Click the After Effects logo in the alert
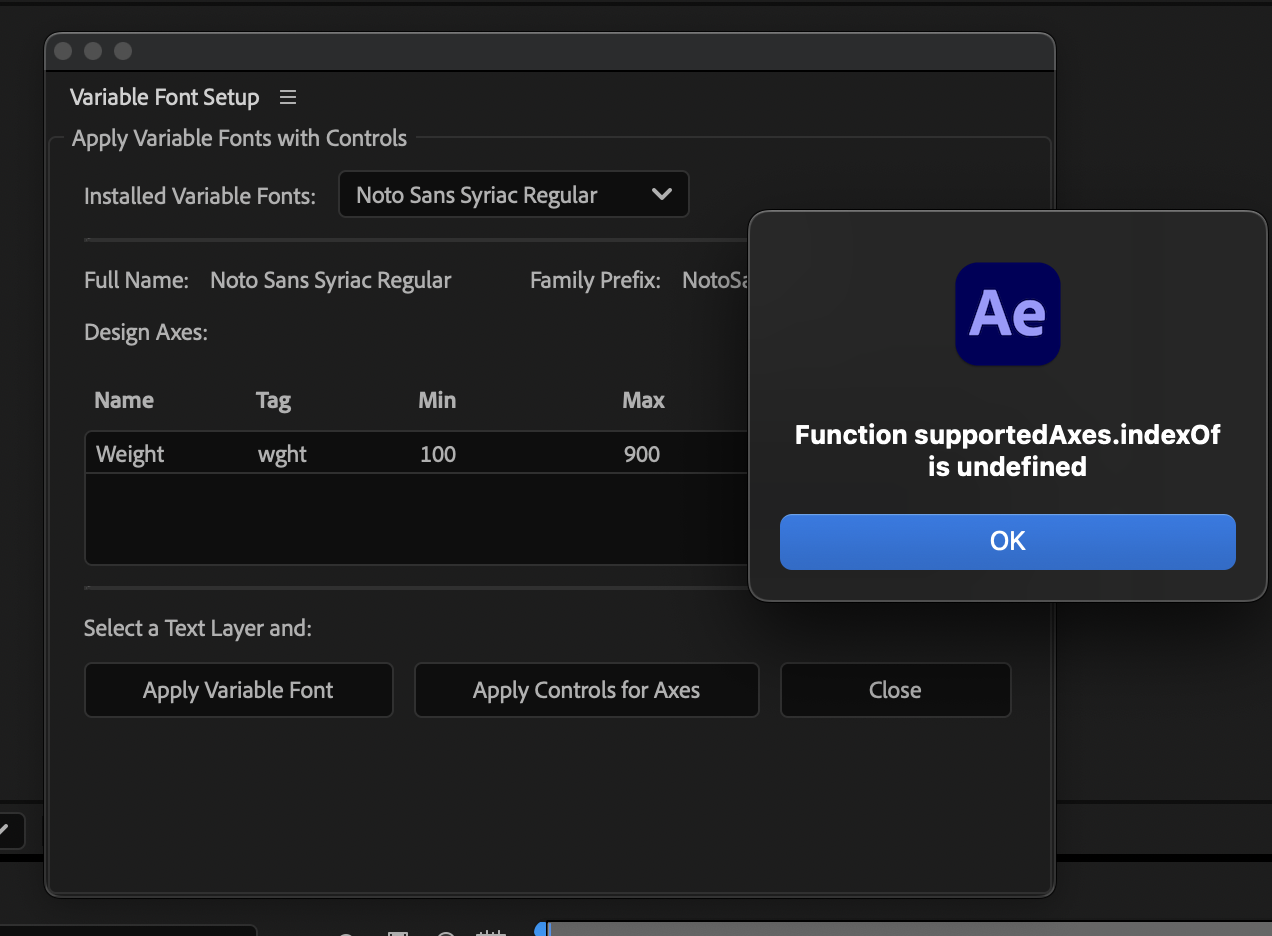Viewport: 1272px width, 936px height. (1007, 314)
